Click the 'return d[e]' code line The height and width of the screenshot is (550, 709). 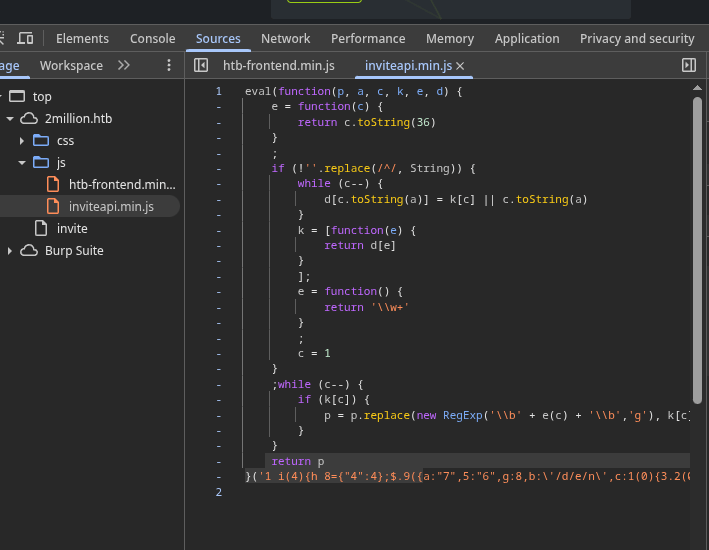[360, 246]
